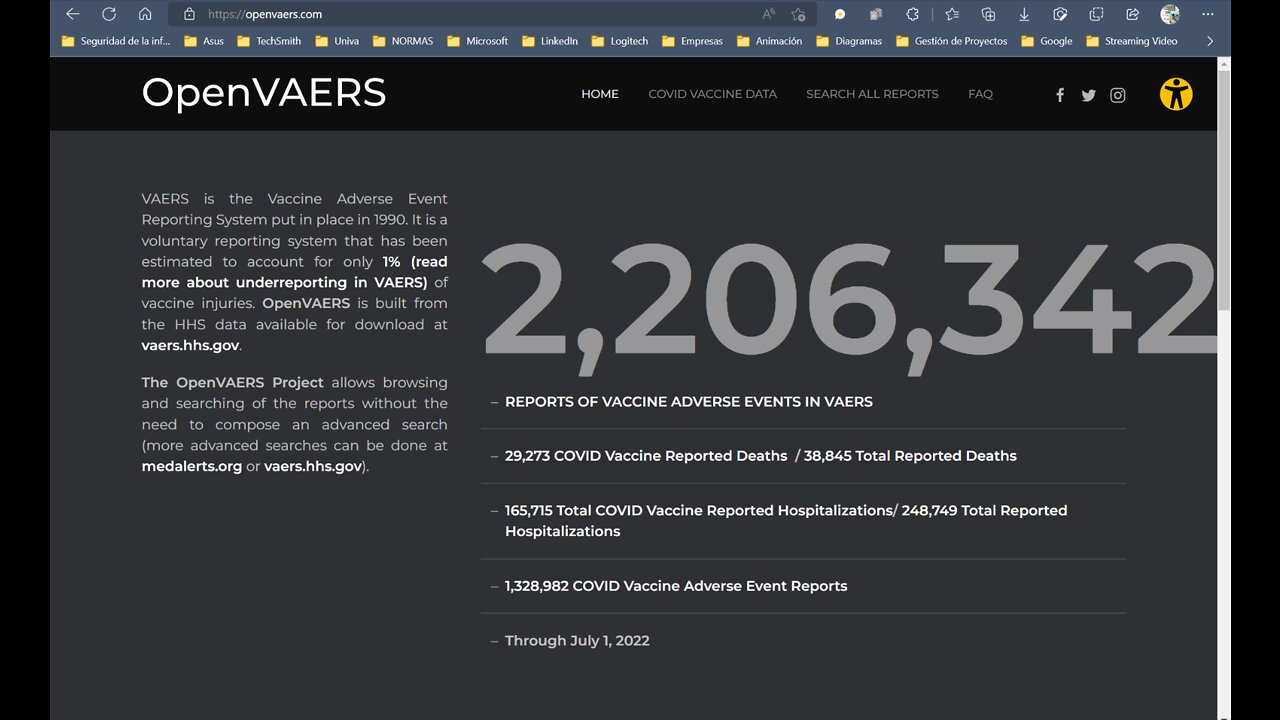
Task: Visit the OpenVAERS Twitter icon
Action: (x=1089, y=95)
